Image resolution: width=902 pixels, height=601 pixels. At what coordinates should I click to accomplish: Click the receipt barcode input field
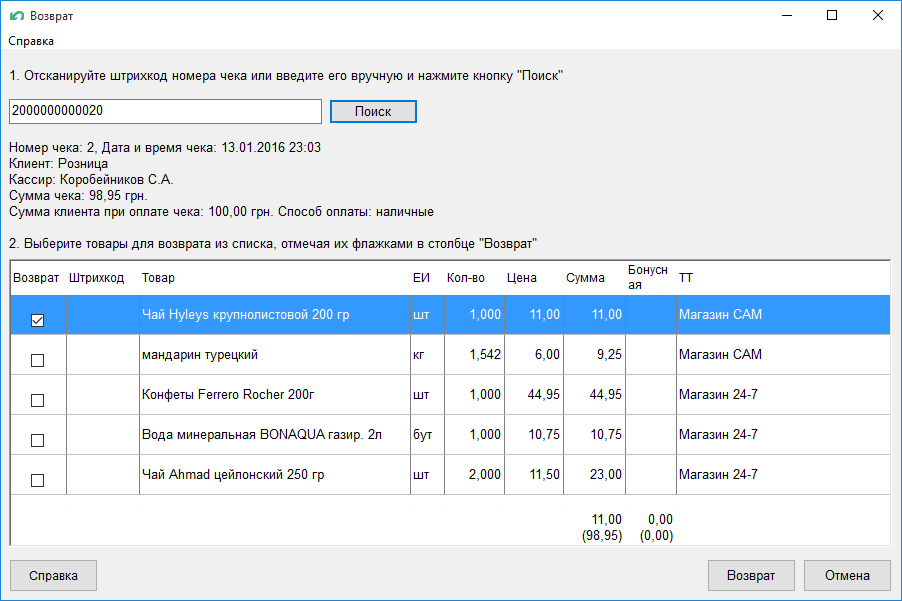[x=165, y=111]
